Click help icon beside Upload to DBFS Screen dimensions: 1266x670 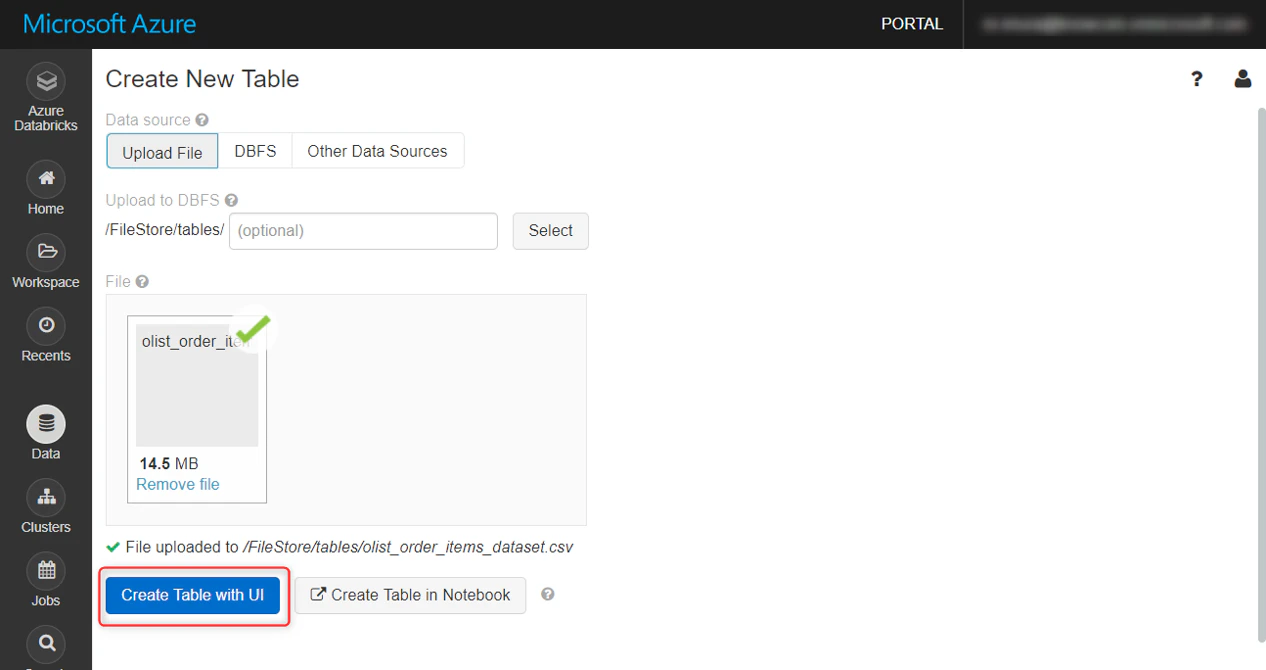click(231, 200)
